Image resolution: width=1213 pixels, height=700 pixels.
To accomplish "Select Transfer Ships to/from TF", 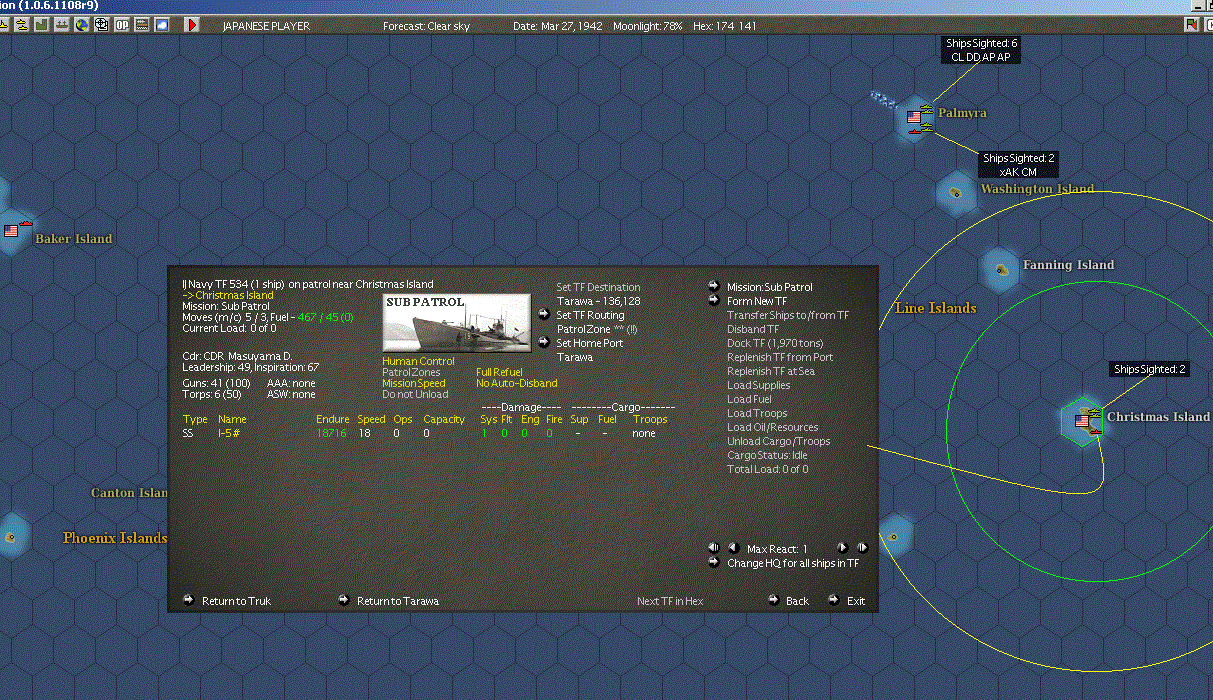I will pos(788,315).
